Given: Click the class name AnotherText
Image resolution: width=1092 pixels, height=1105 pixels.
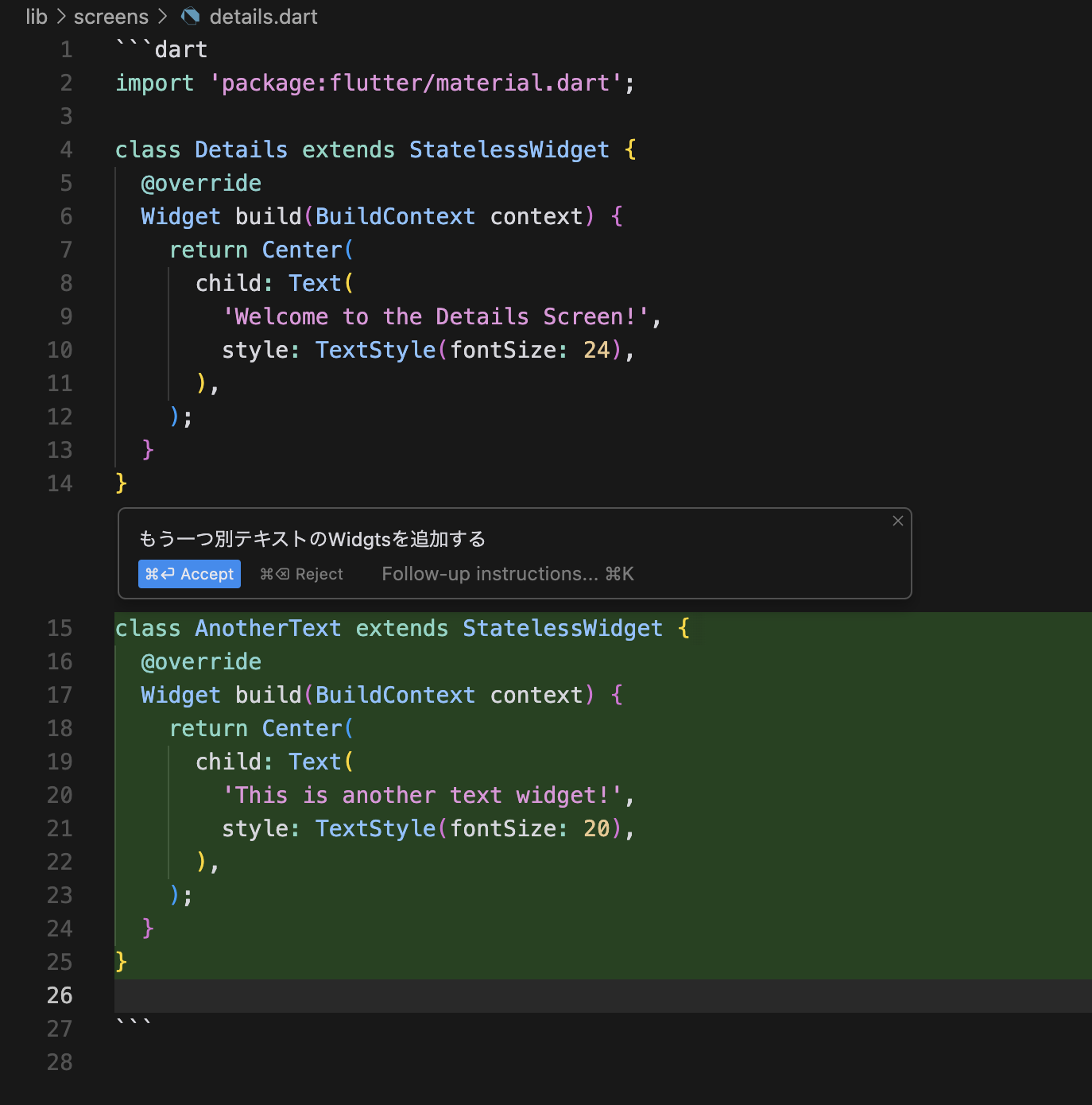Looking at the screenshot, I should click(268, 629).
